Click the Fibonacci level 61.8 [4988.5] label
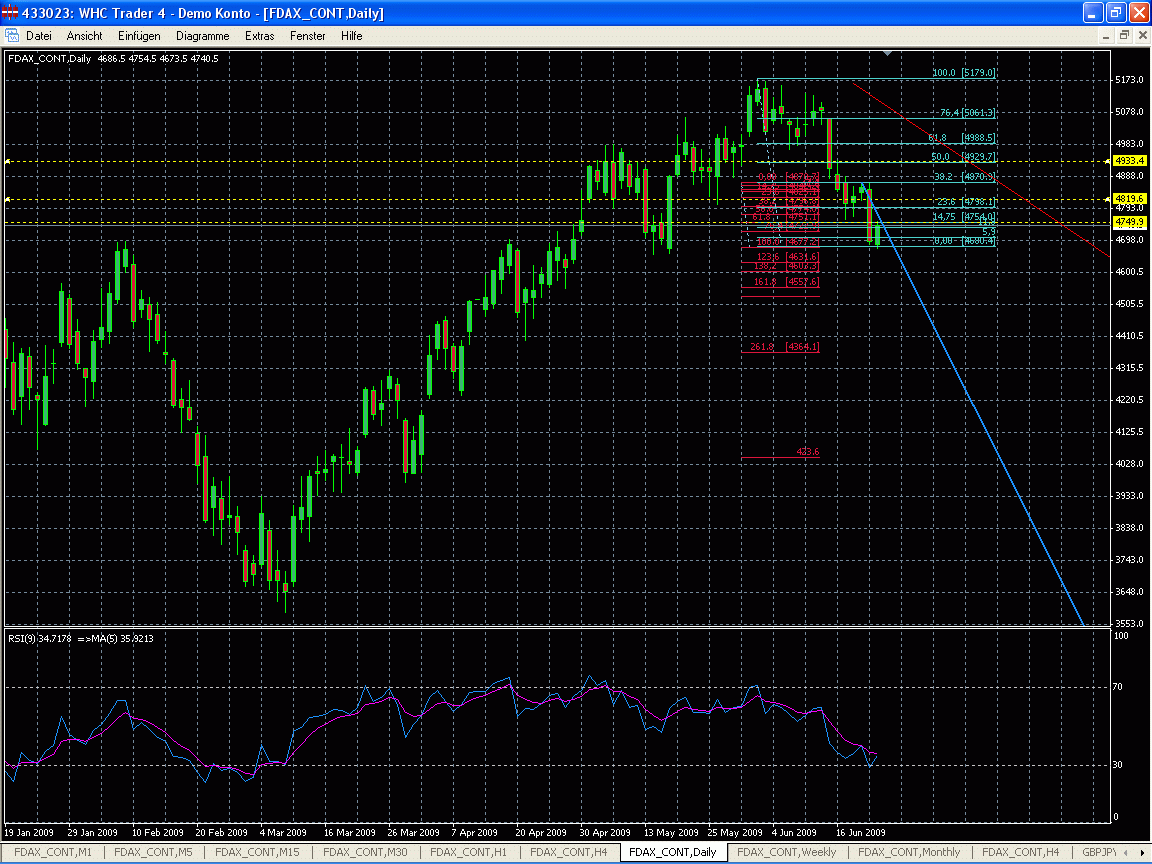This screenshot has width=1152, height=864. point(962,137)
